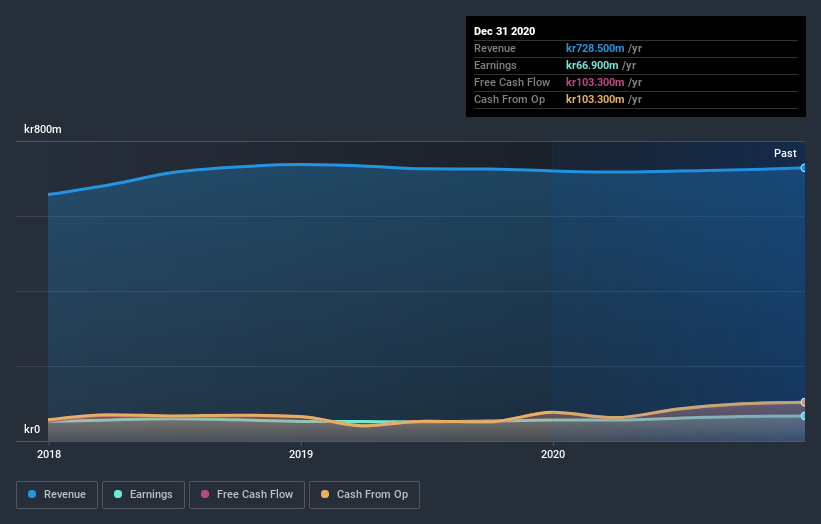Image resolution: width=821 pixels, height=524 pixels.
Task: Click the 2020 x-axis label
Action: [553, 454]
